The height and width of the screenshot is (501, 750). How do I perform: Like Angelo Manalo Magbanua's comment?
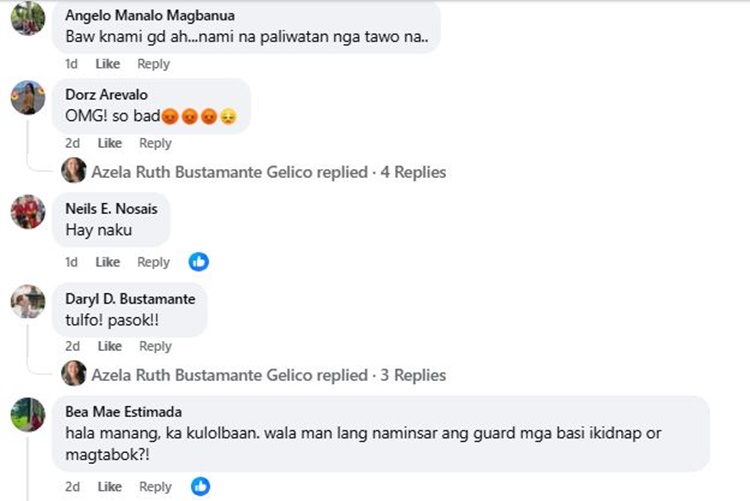(108, 64)
